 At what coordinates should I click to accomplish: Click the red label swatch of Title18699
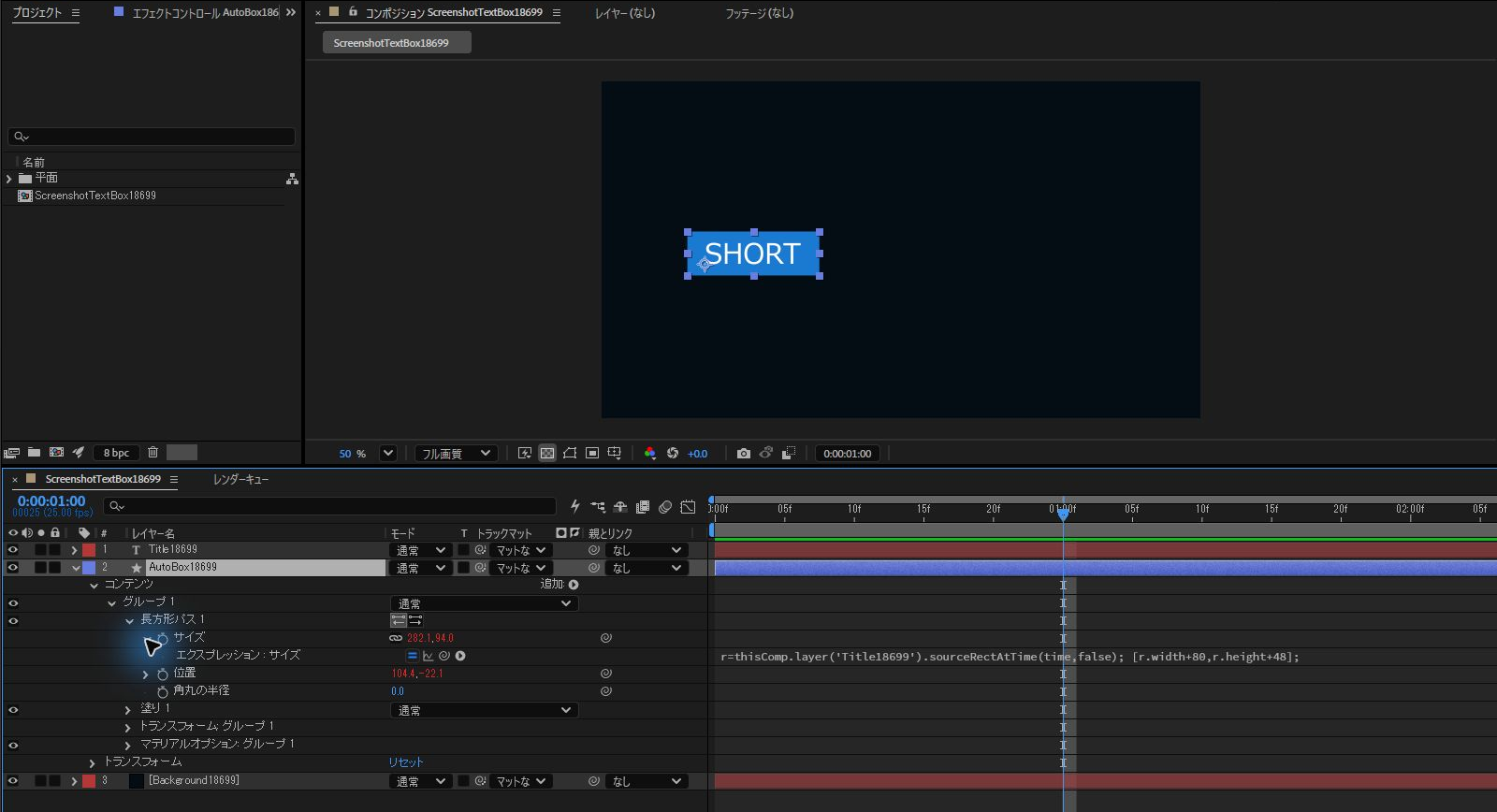[x=89, y=550]
